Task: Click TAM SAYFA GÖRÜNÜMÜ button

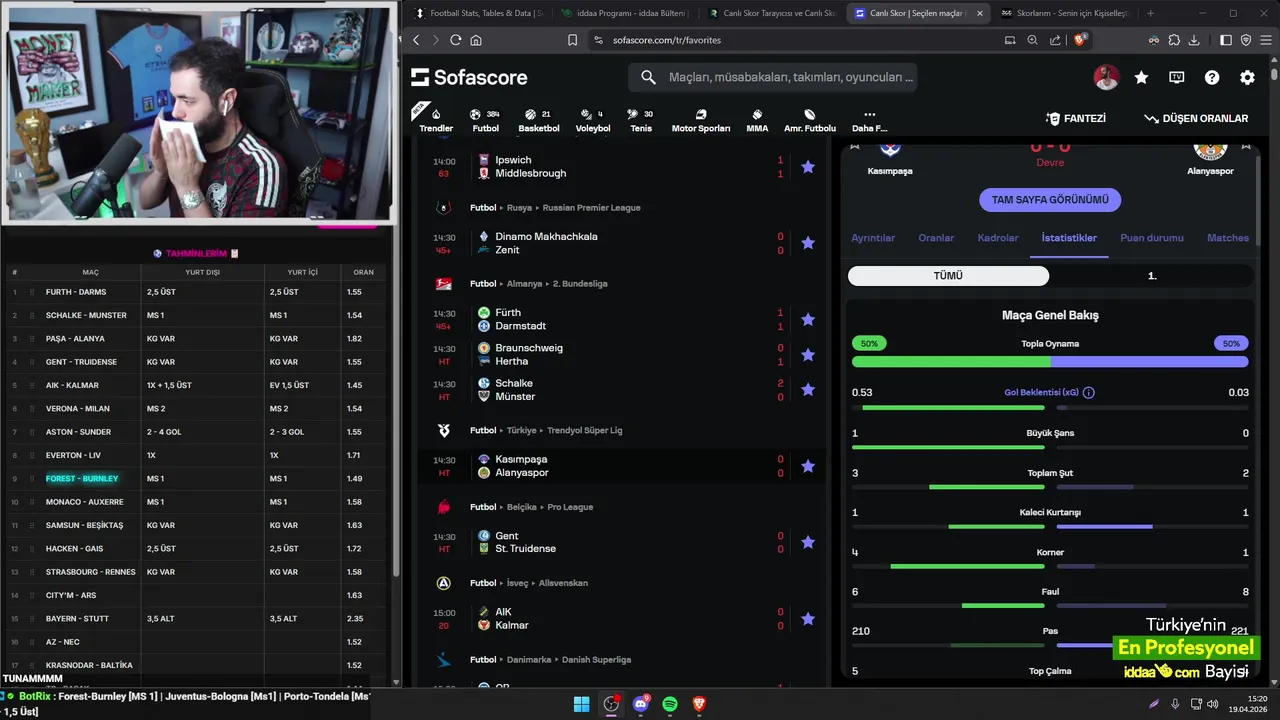Action: [1050, 199]
